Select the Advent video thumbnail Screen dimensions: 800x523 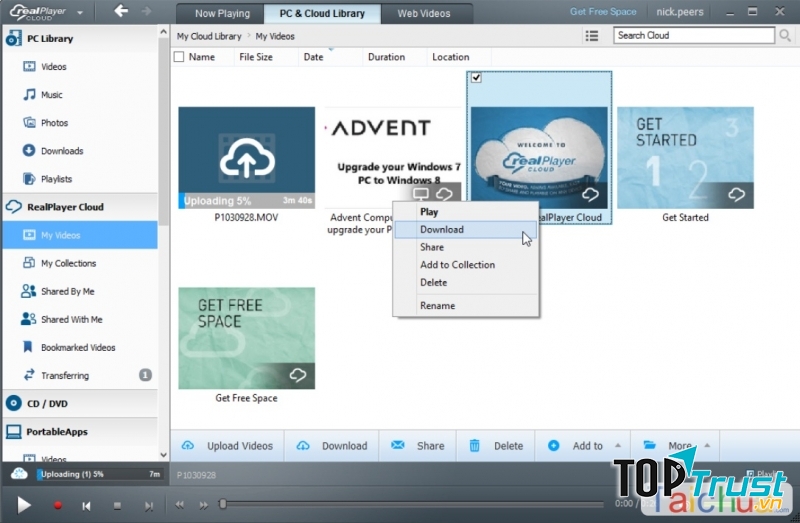coord(393,158)
